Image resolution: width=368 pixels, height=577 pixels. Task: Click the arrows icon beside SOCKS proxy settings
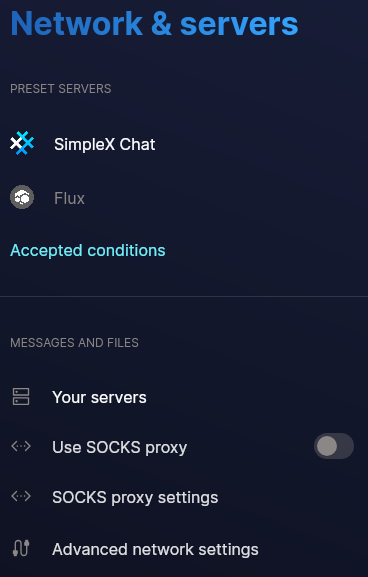click(x=21, y=496)
